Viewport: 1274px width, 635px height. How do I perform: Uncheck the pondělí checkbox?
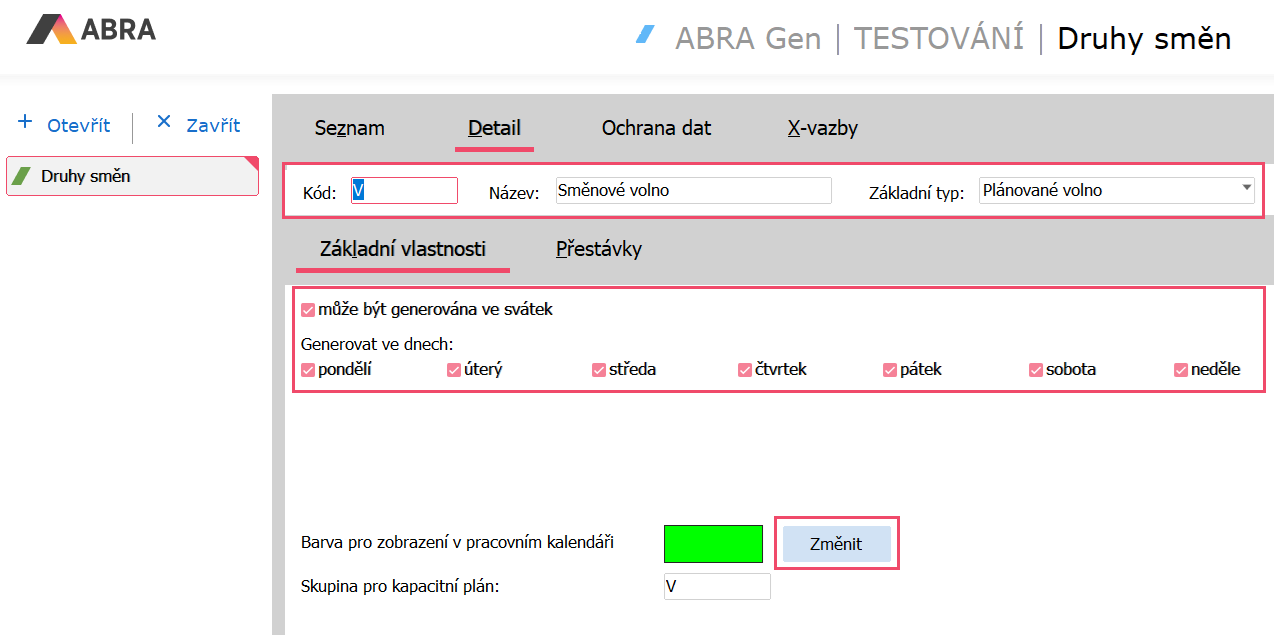(x=308, y=370)
